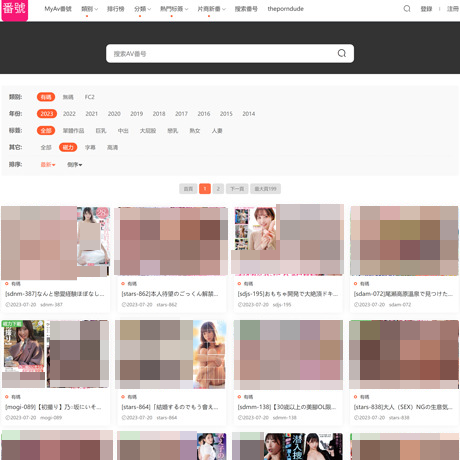Screen dimensions: 460x460
Task: Expand the 倒序 order dropdown
Action: (75, 165)
